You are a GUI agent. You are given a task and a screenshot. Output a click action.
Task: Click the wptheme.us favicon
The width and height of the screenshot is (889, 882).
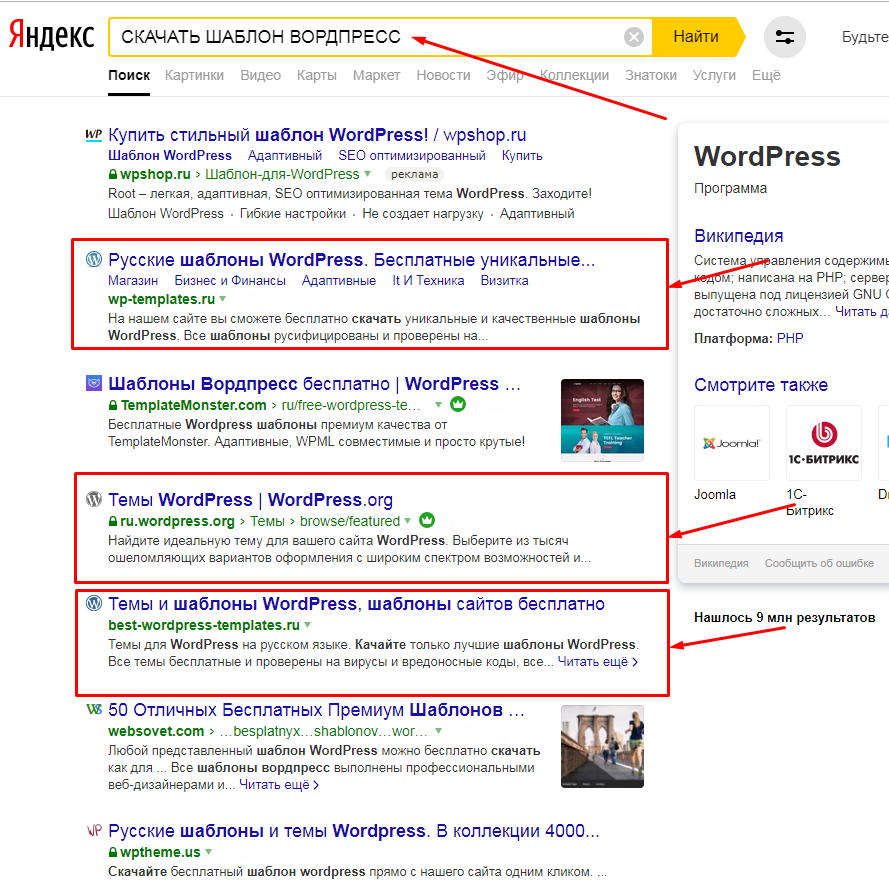pos(94,830)
